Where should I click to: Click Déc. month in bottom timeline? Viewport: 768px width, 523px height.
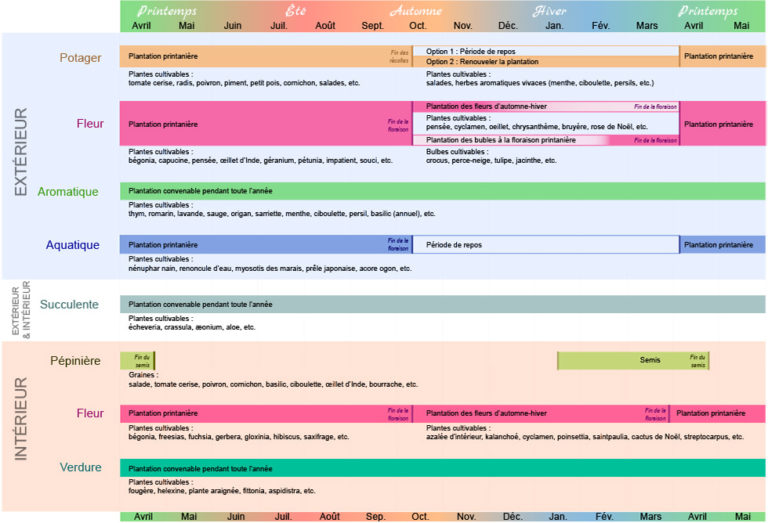point(512,517)
